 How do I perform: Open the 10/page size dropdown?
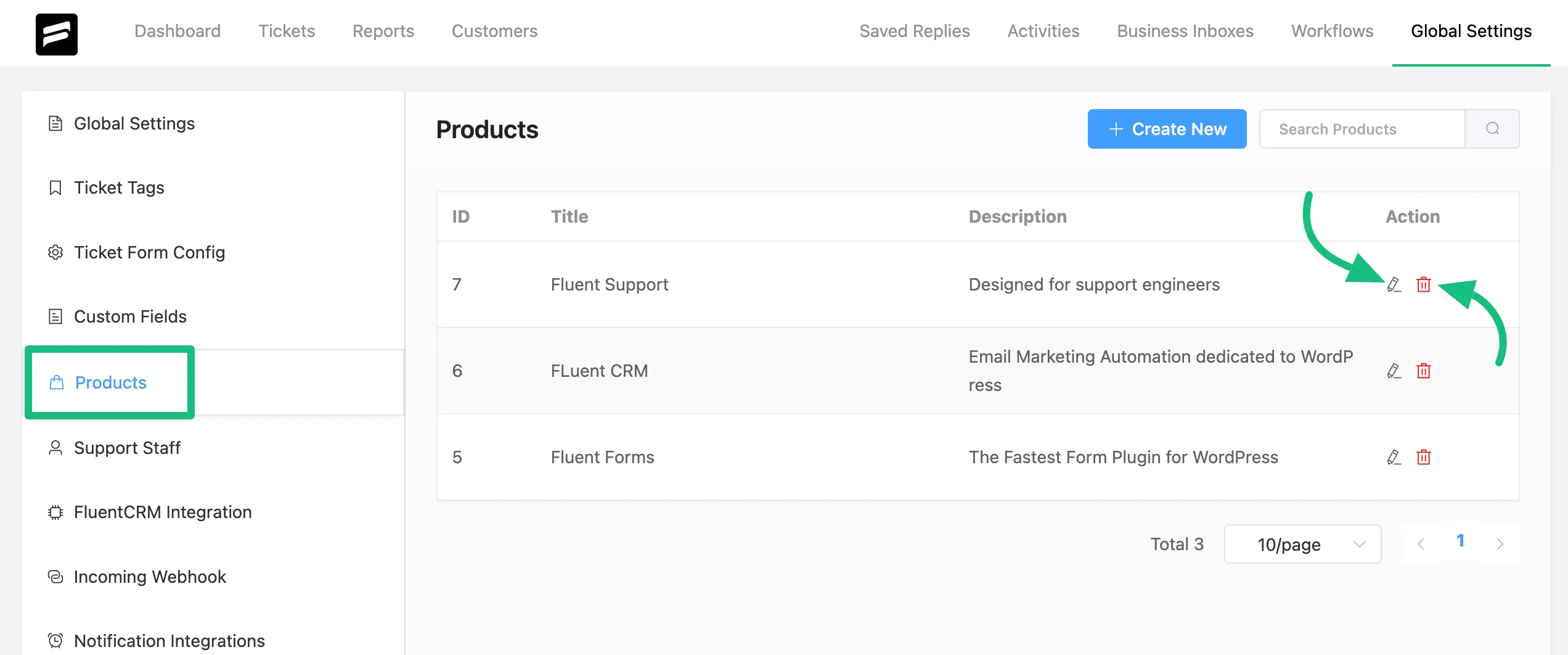click(x=1302, y=544)
